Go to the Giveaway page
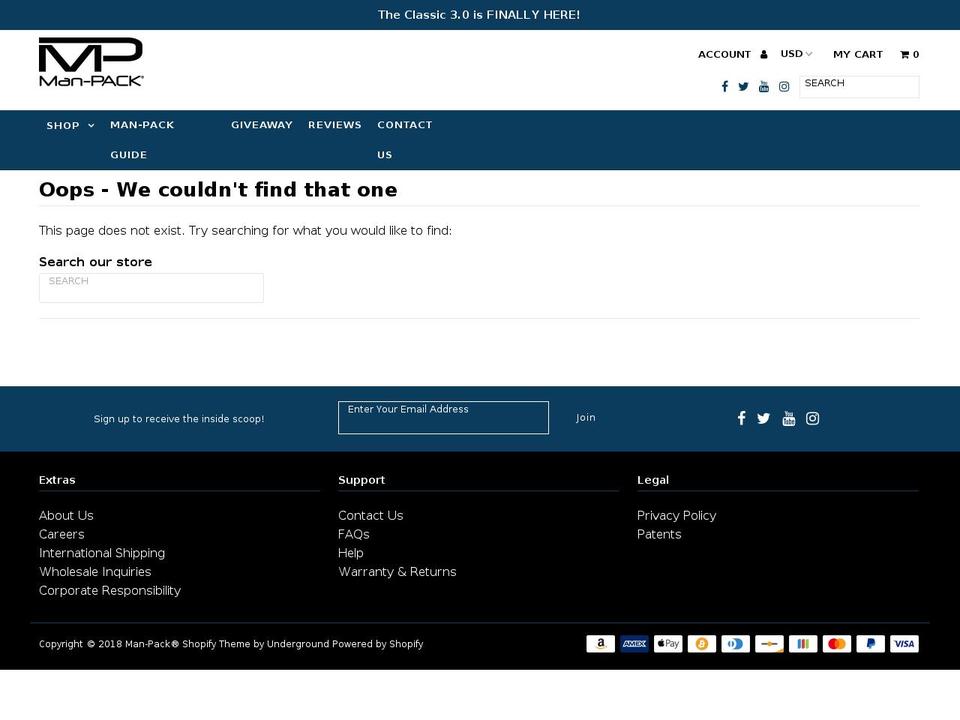 pyautogui.click(x=261, y=125)
